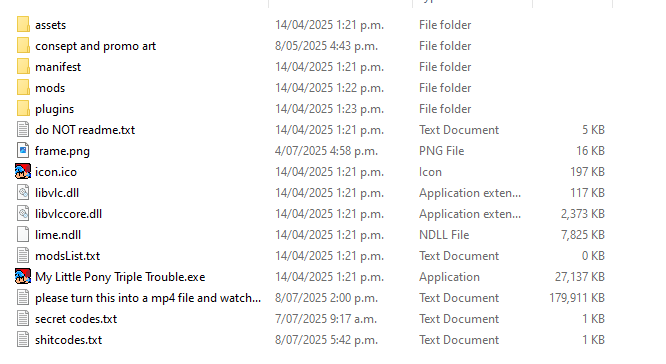Click the consept and promo art folder icon
This screenshot has width=666, height=364.
tap(23, 45)
